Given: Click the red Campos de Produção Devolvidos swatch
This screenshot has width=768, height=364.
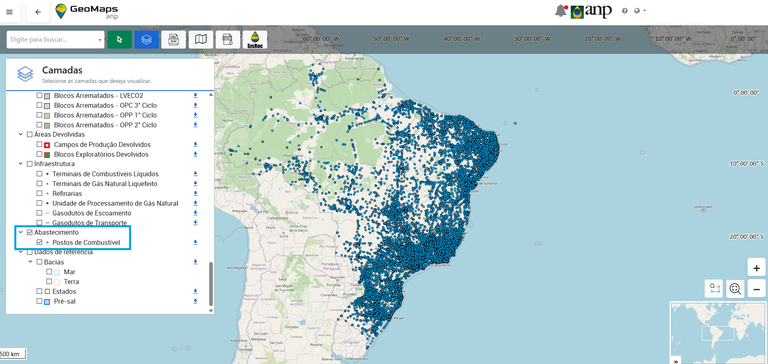Looking at the screenshot, I should point(48,145).
